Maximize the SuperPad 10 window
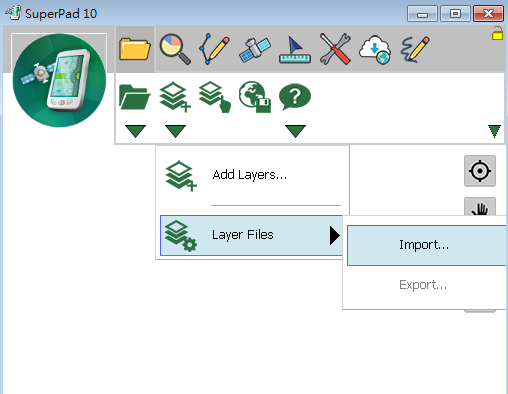 (x=455, y=14)
